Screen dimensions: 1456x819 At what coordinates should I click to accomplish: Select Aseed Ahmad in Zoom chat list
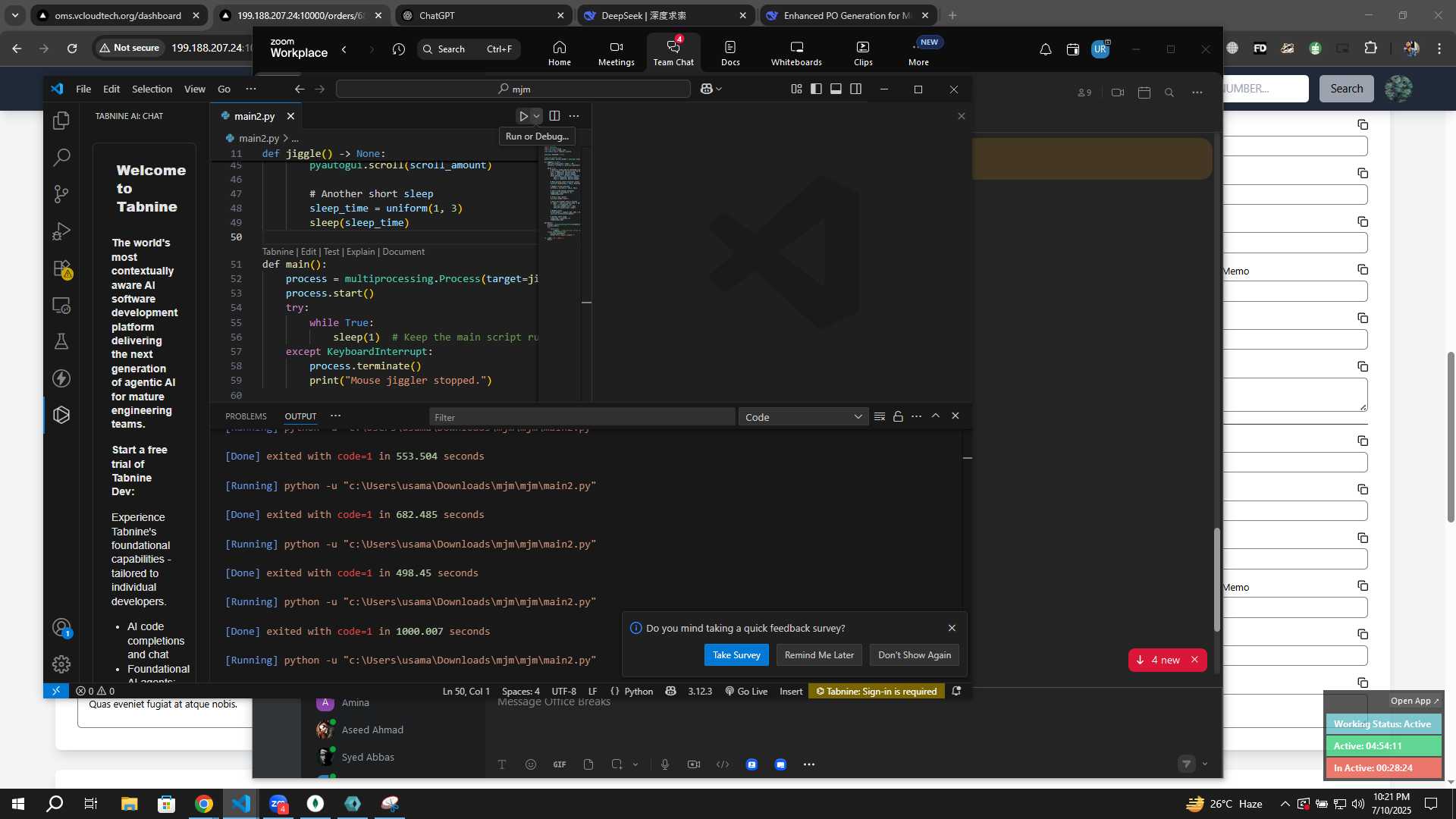point(372,730)
